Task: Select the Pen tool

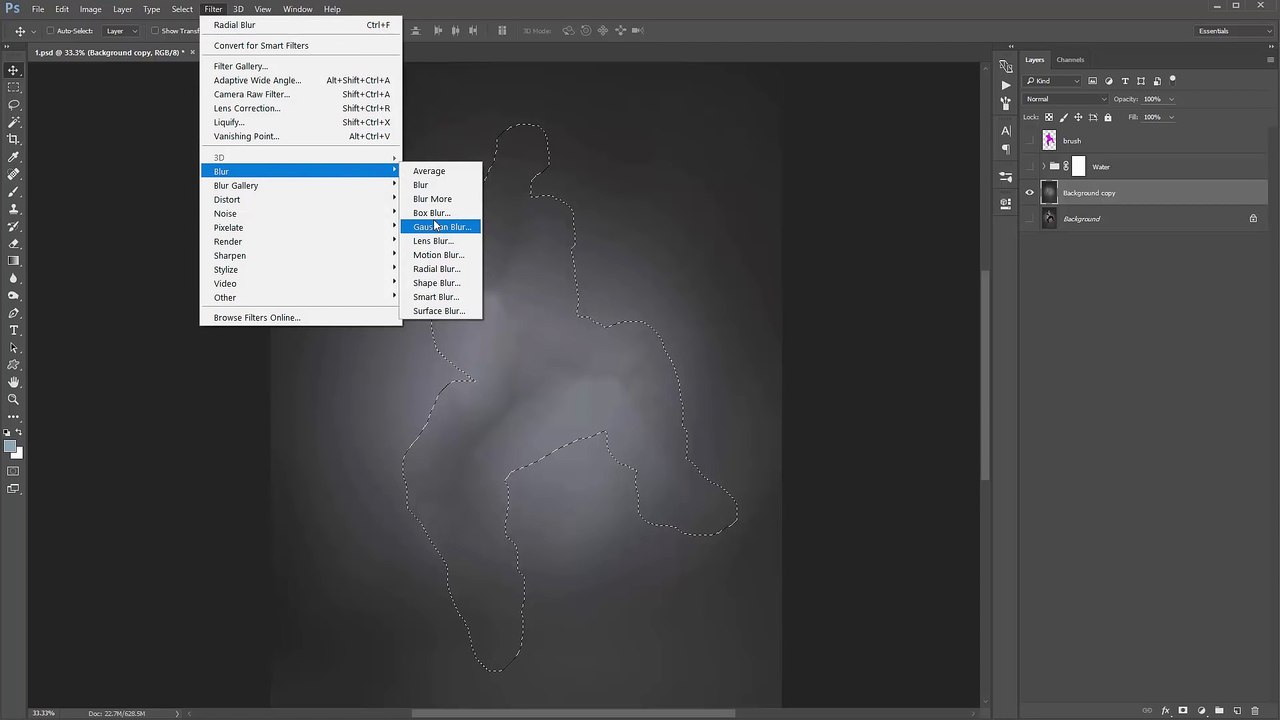Action: coord(14,313)
